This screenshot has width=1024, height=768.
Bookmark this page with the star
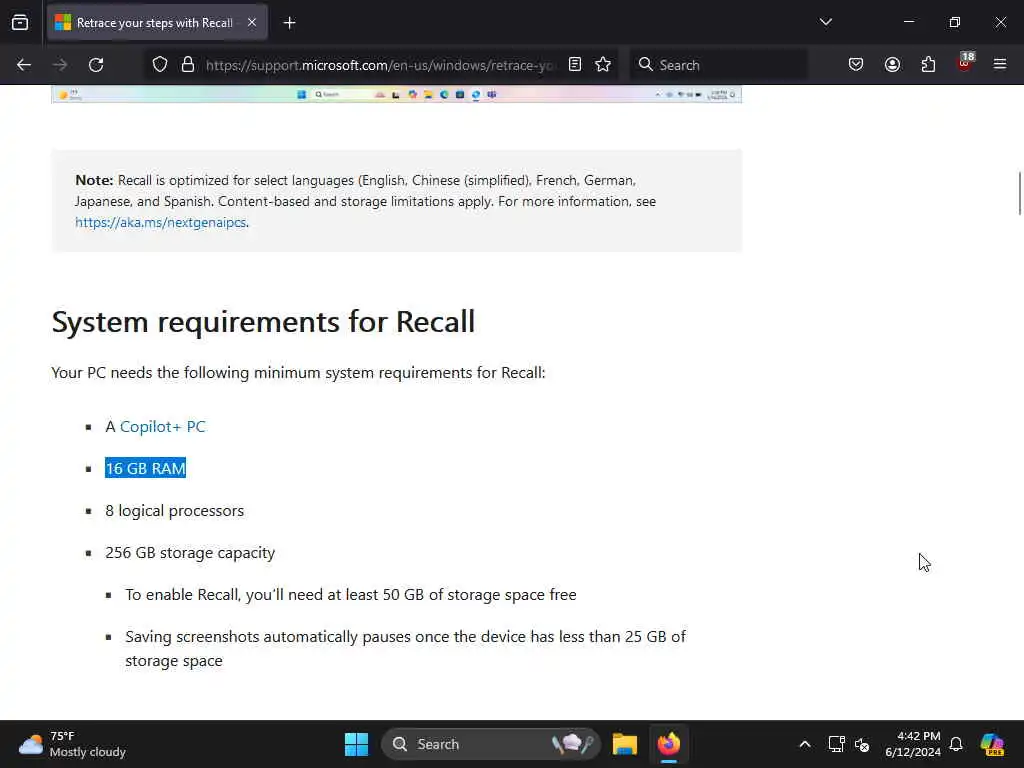[603, 65]
